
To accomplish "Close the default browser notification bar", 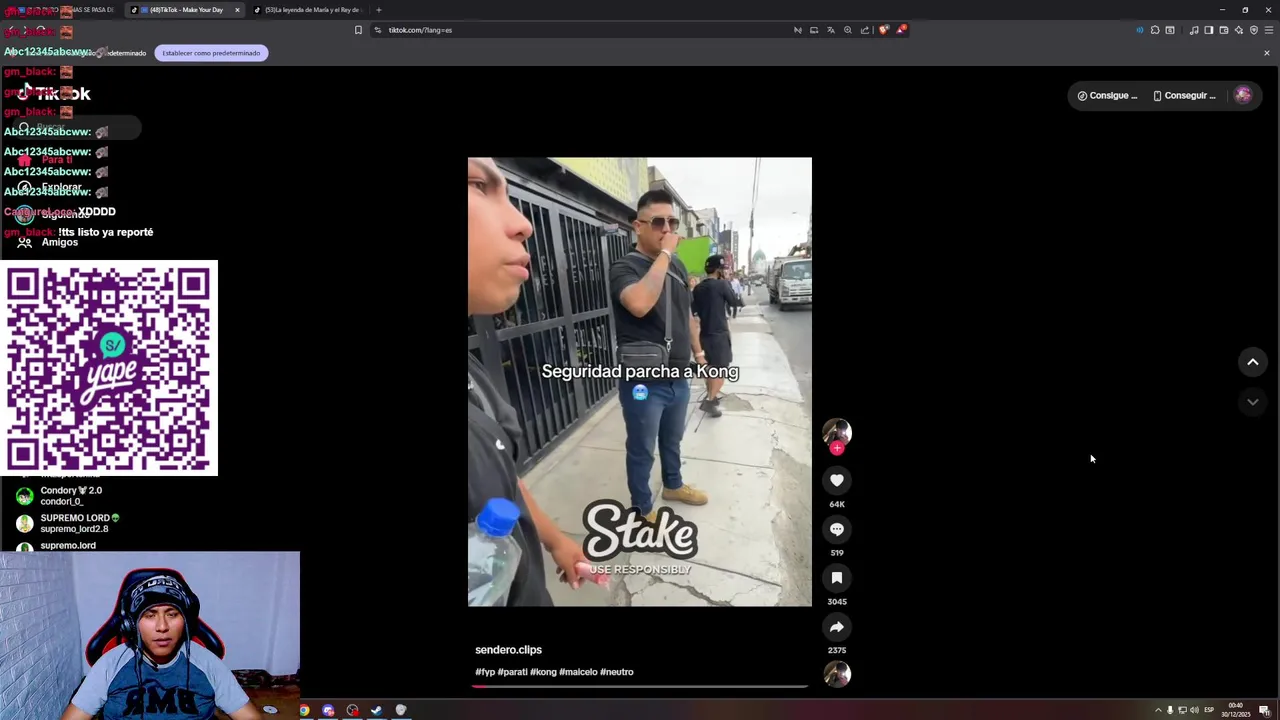I will tap(1266, 53).
